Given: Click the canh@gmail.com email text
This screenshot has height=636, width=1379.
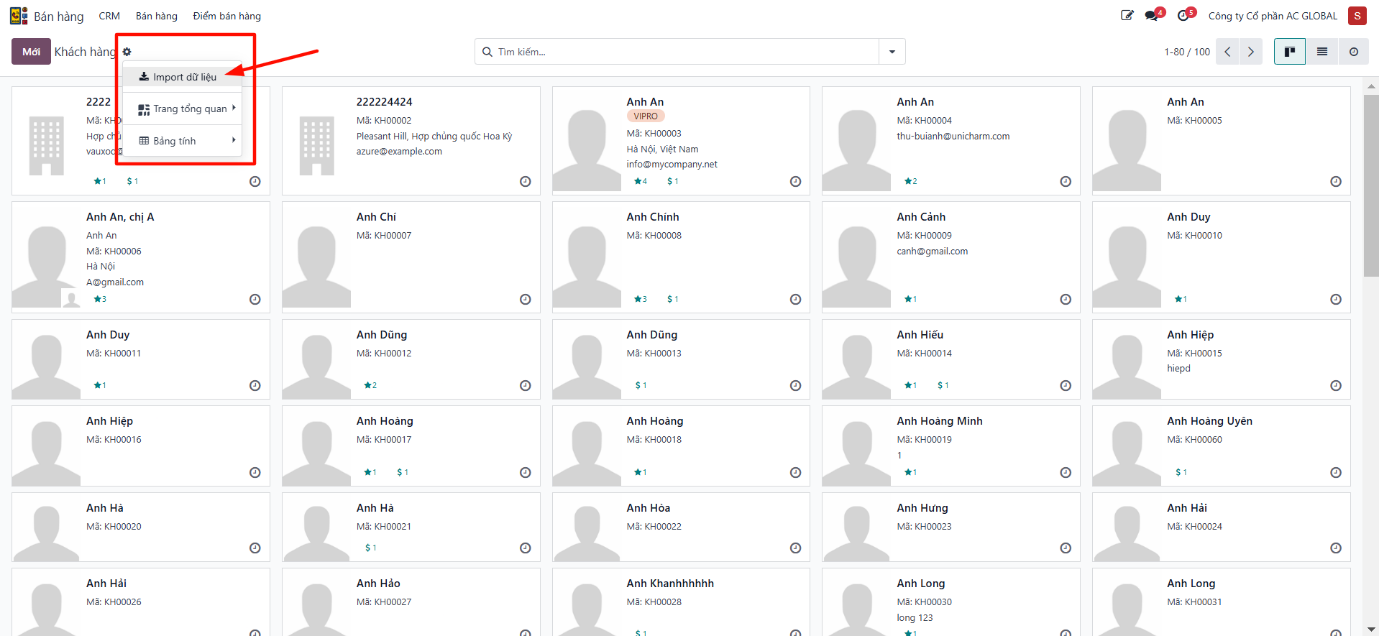Looking at the screenshot, I should [x=932, y=251].
